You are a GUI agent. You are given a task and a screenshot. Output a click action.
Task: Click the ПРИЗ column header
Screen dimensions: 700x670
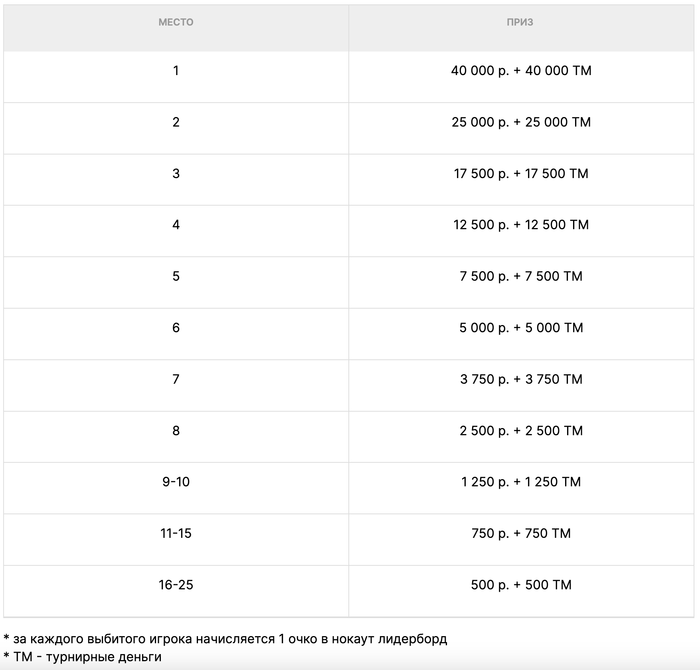click(x=520, y=22)
